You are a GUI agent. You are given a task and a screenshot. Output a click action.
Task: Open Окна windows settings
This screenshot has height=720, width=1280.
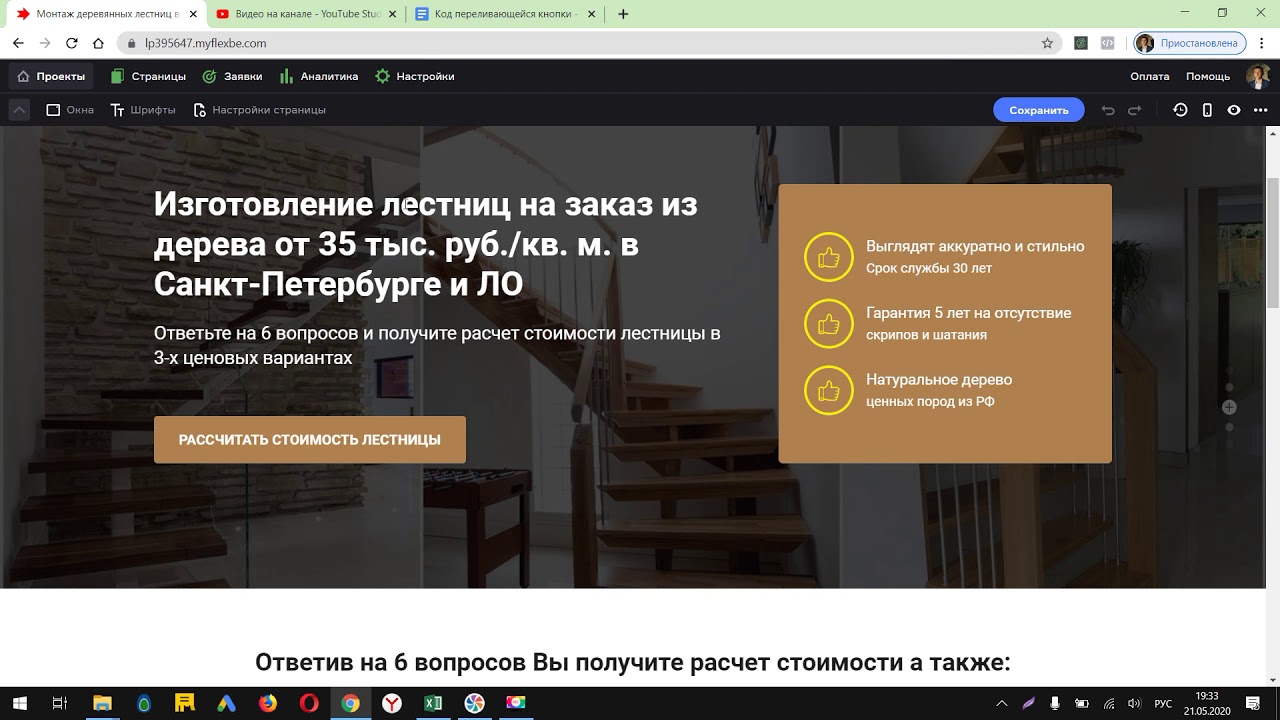pyautogui.click(x=70, y=110)
